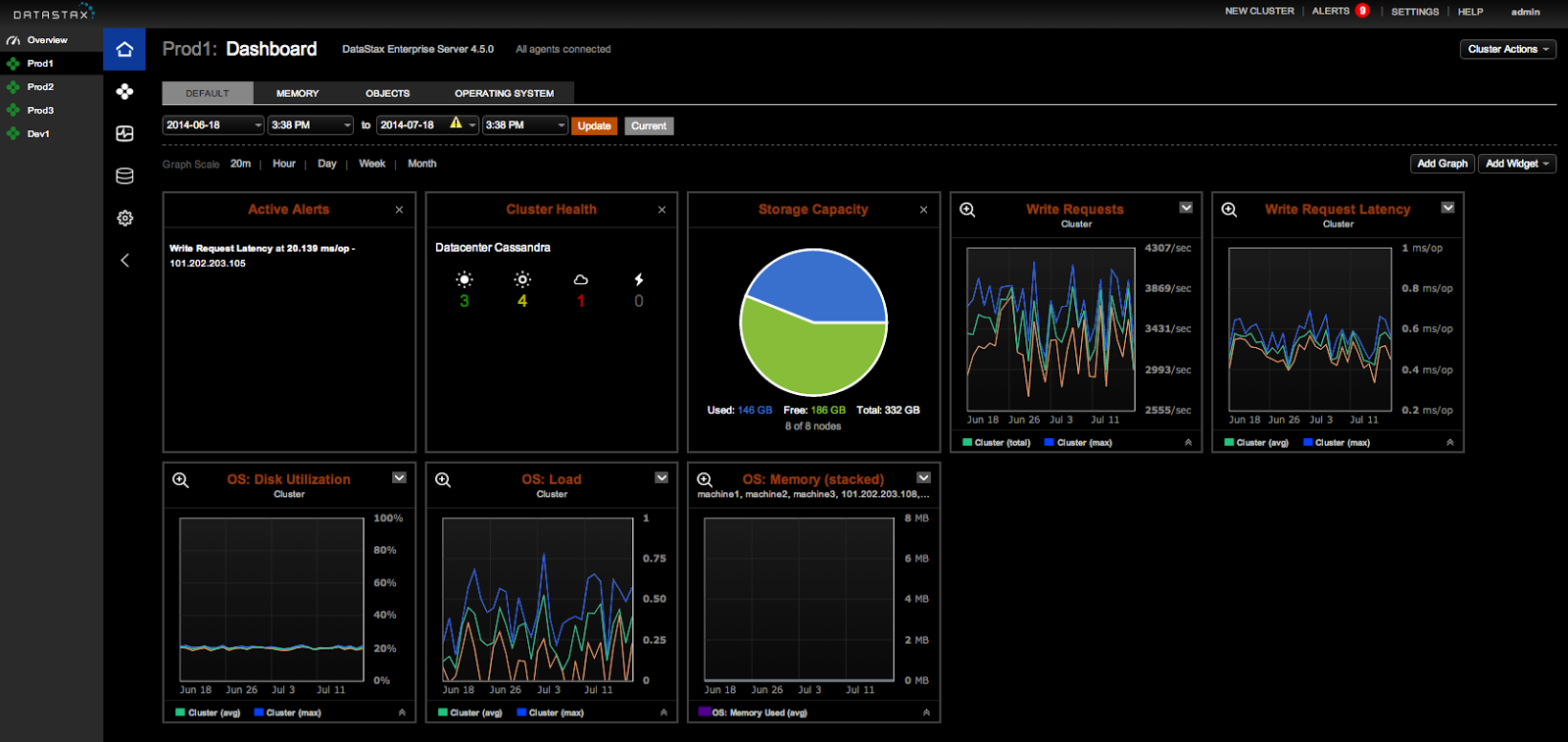Open OS: Disk Utilization options dropdown
This screenshot has height=742, width=1568.
(x=399, y=477)
